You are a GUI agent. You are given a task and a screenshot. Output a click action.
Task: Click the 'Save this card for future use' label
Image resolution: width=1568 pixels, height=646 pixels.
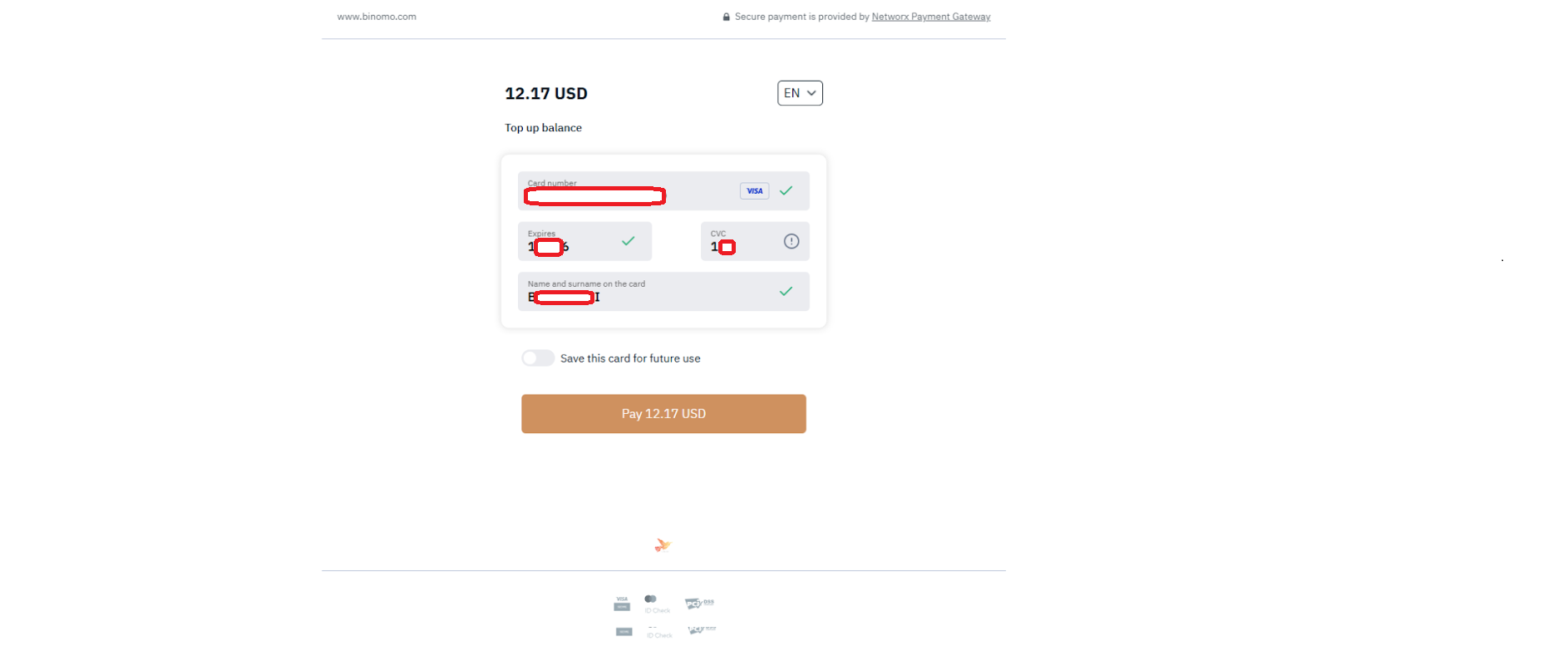tap(630, 358)
